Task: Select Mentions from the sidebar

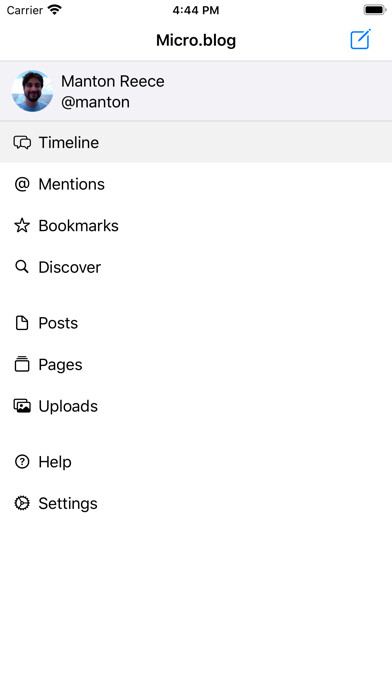Action: click(196, 184)
